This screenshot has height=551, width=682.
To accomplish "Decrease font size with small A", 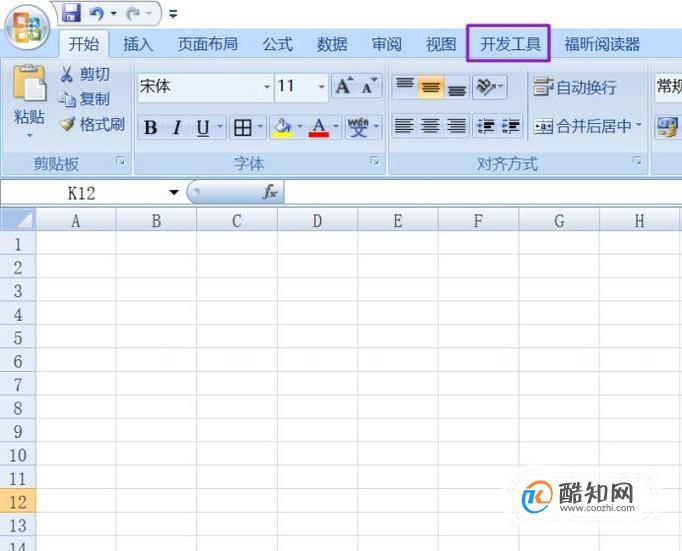I will coord(369,86).
